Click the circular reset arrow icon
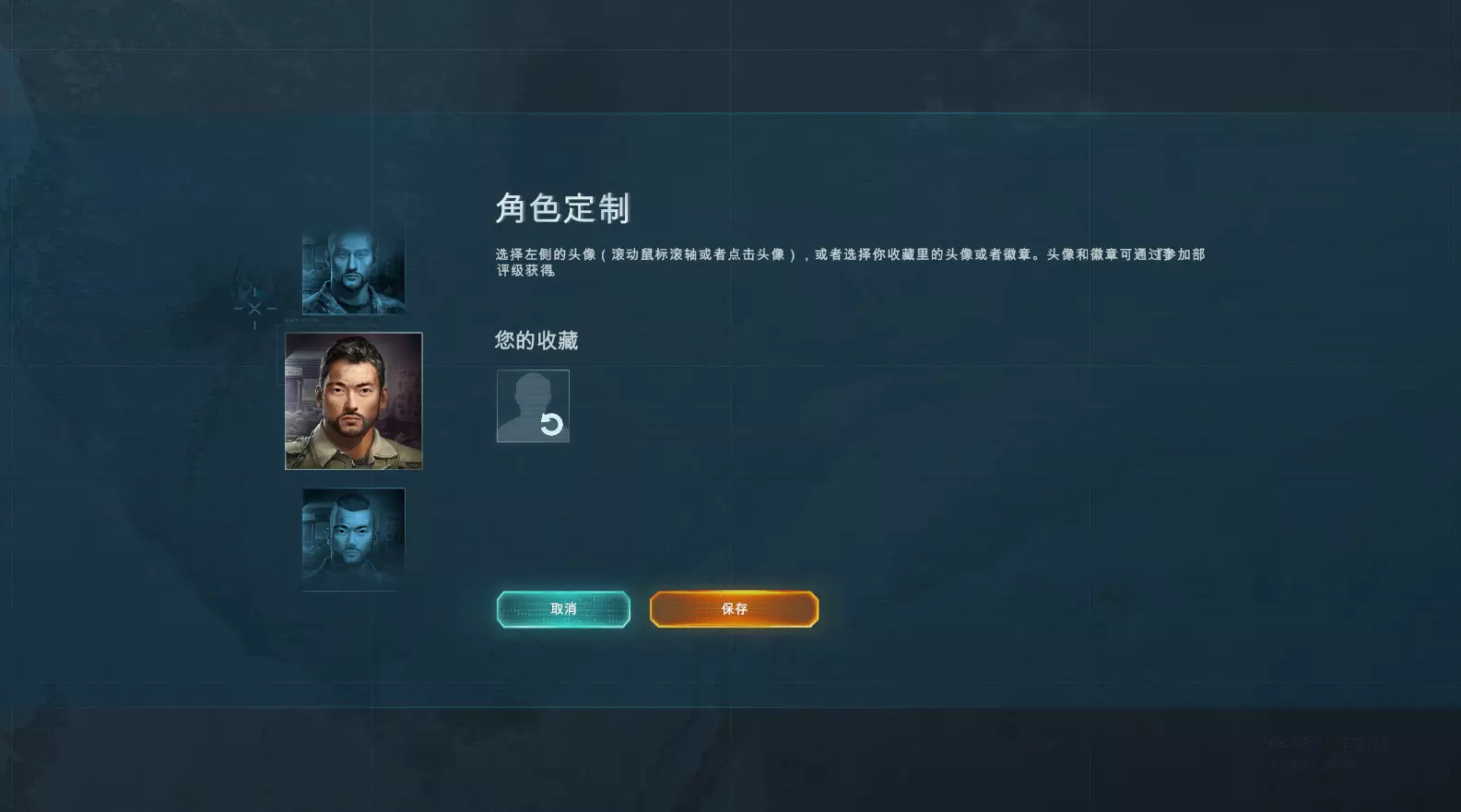The image size is (1461, 812). pos(551,424)
